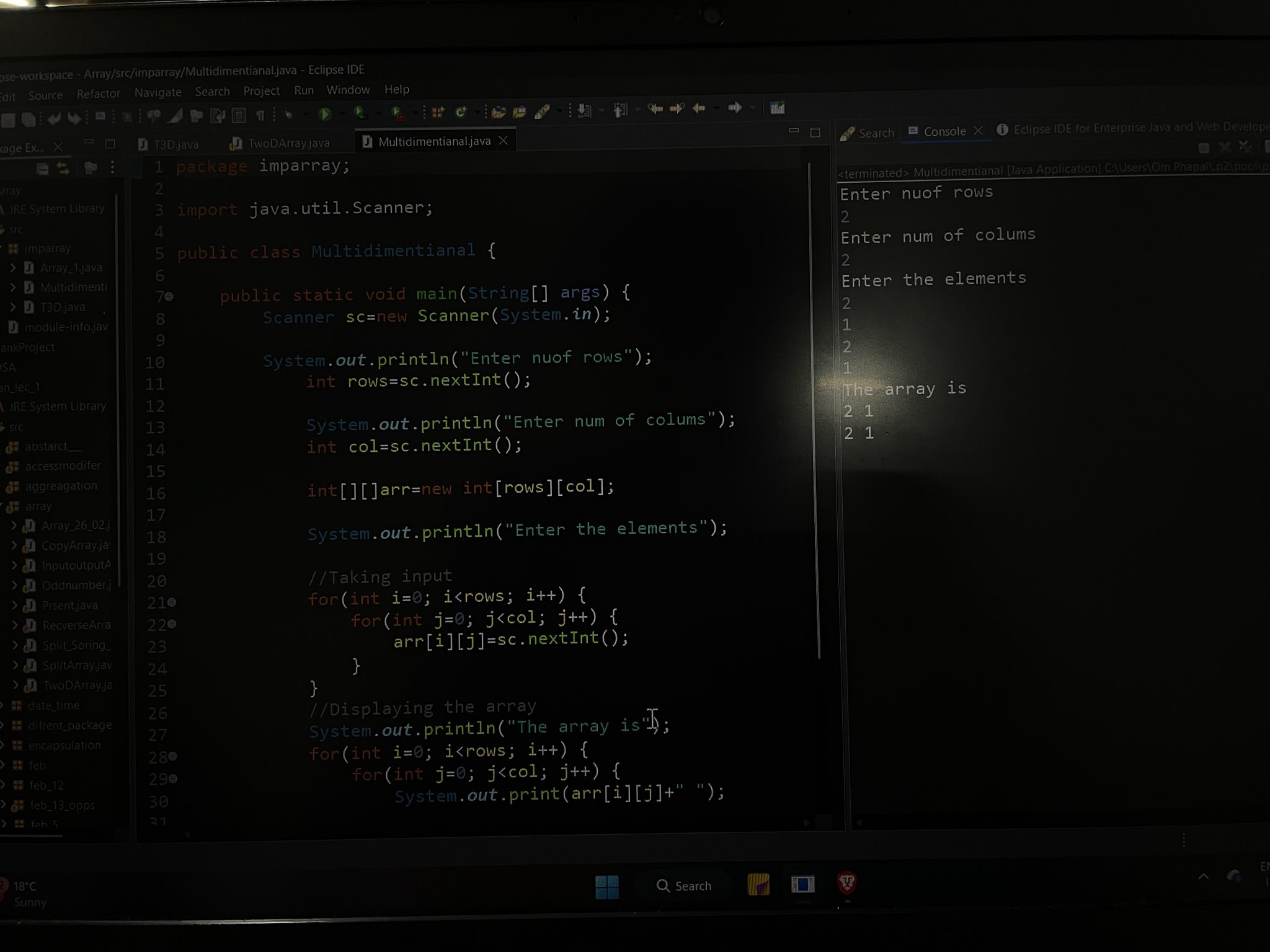Select T3D.java in Package Explorer

click(62, 307)
